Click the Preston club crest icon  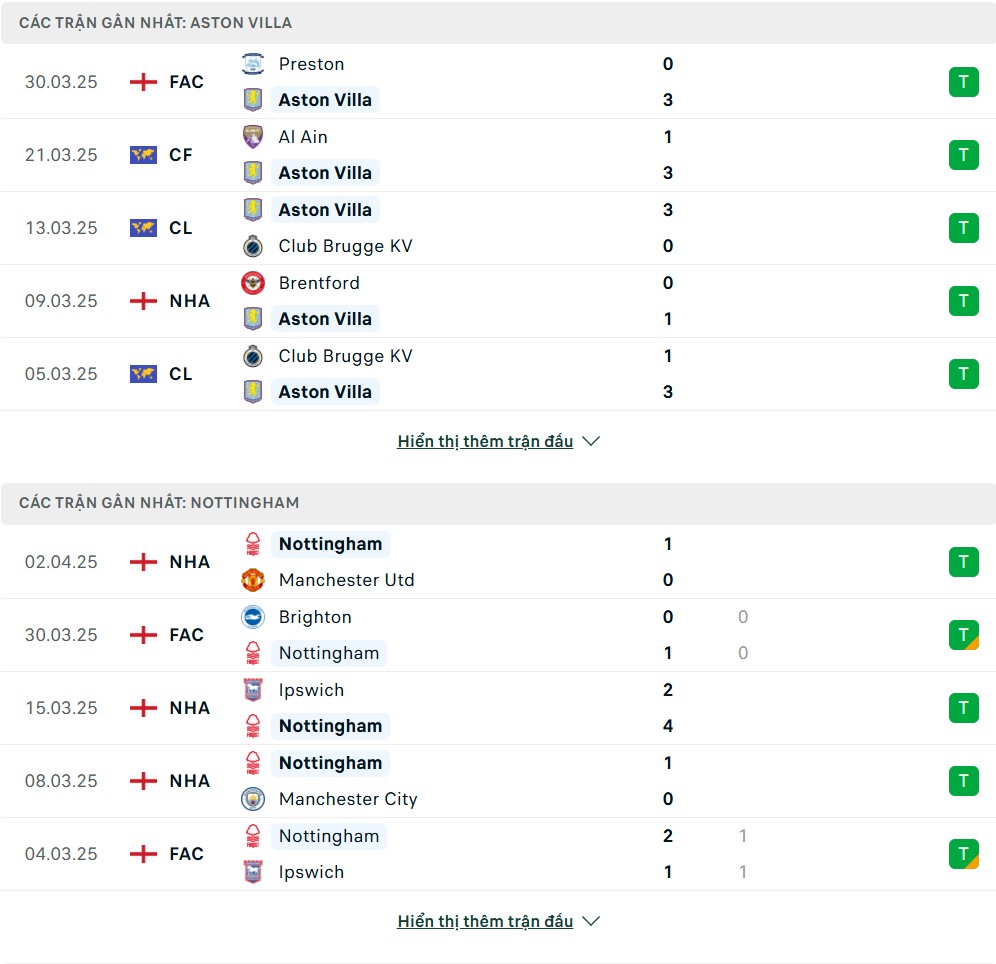(253, 64)
